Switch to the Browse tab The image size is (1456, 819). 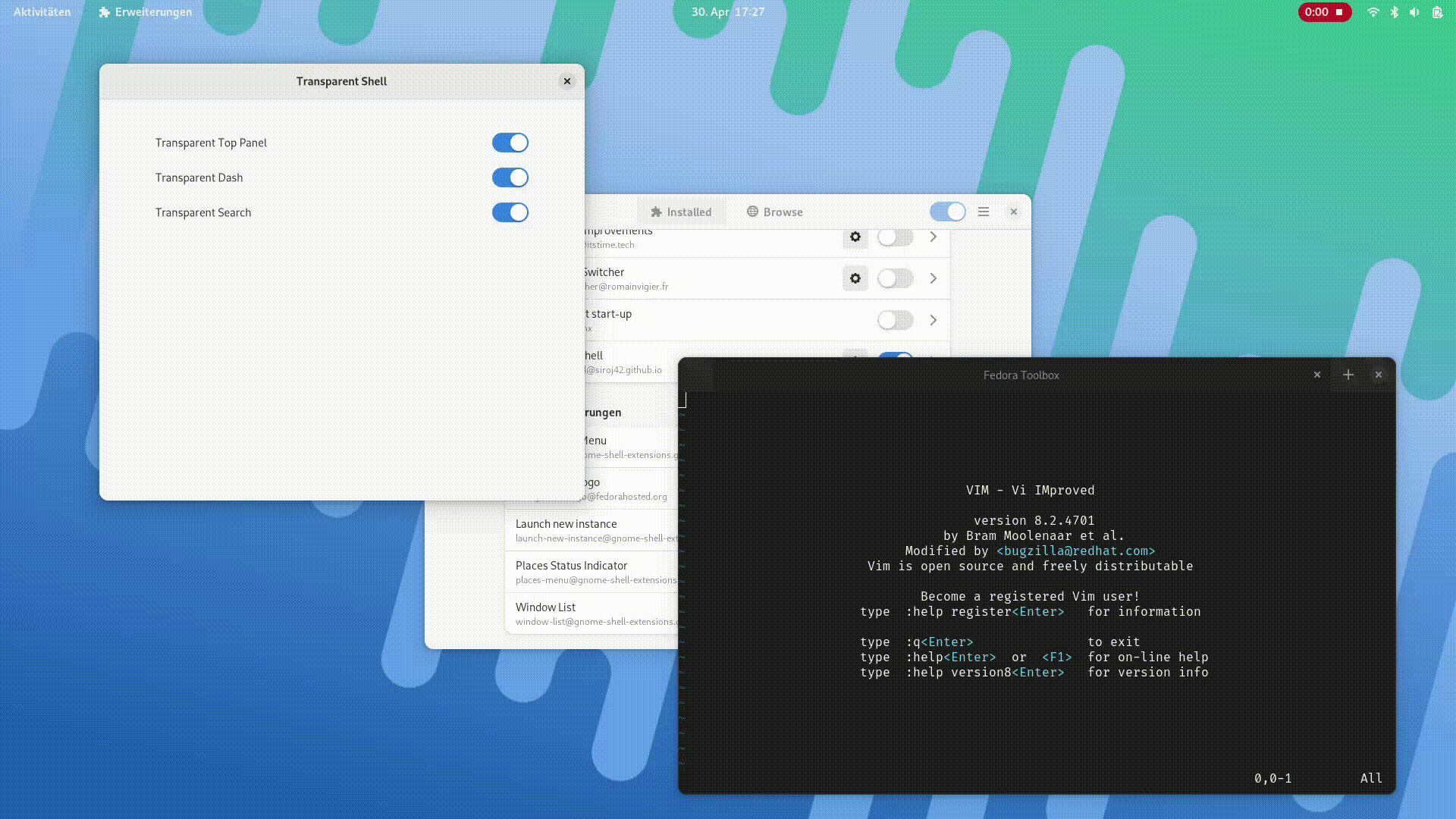(774, 212)
